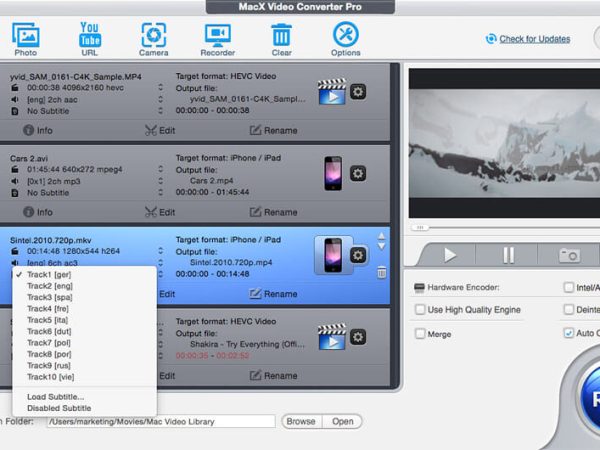Select subtitle Track10 [vie]

click(85, 377)
